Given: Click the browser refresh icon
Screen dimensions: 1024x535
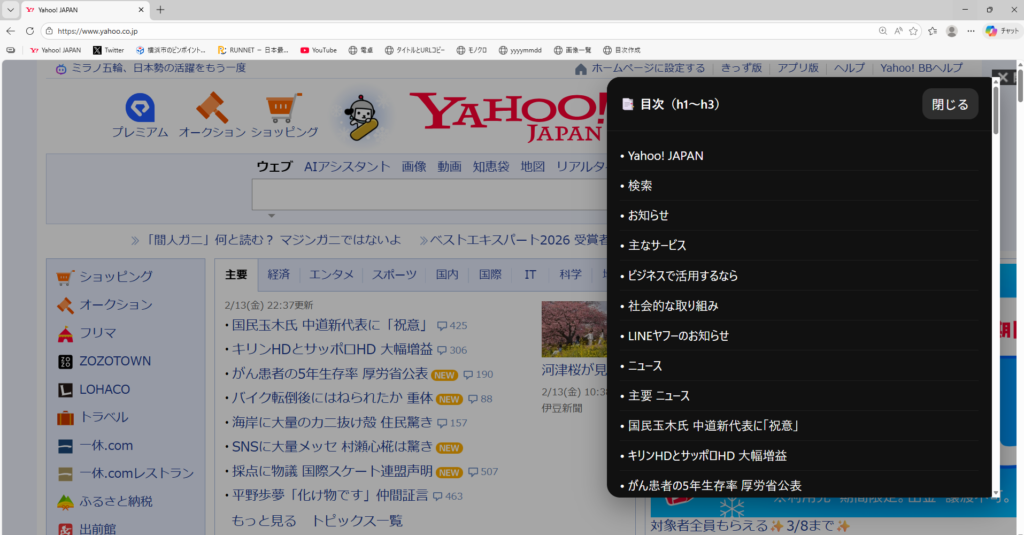Looking at the screenshot, I should pyautogui.click(x=30, y=31).
